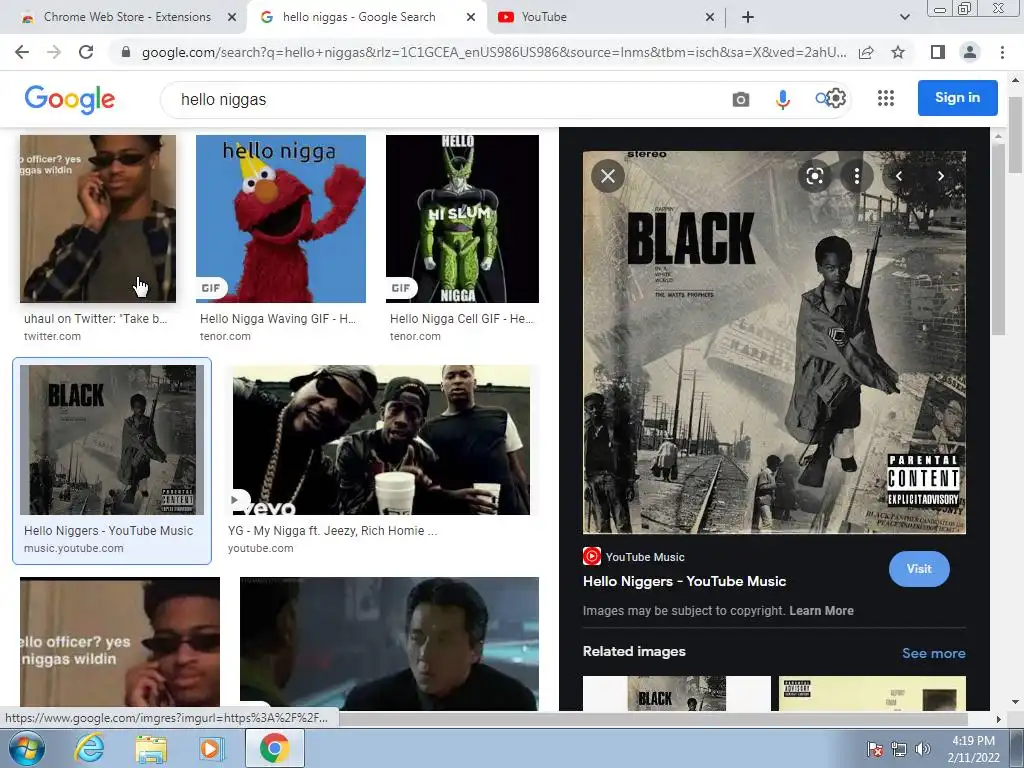This screenshot has height=768, width=1024.
Task: Close the Google Search tab
Action: click(471, 17)
